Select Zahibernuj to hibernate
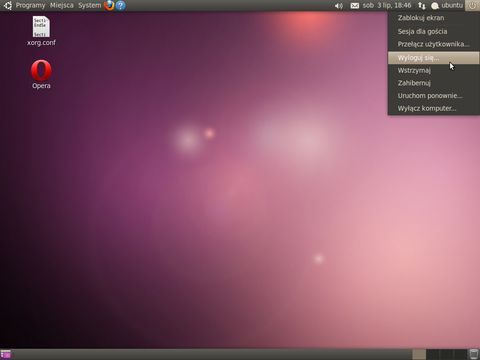 [x=434, y=83]
